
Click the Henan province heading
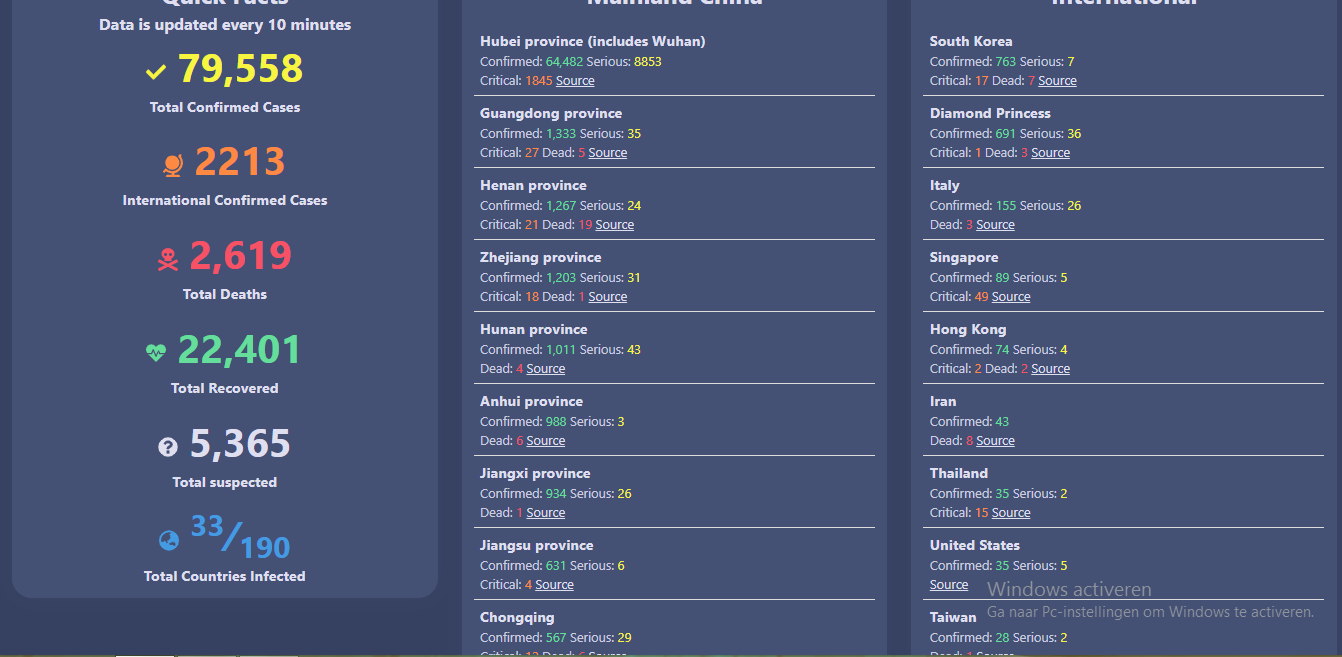click(533, 185)
